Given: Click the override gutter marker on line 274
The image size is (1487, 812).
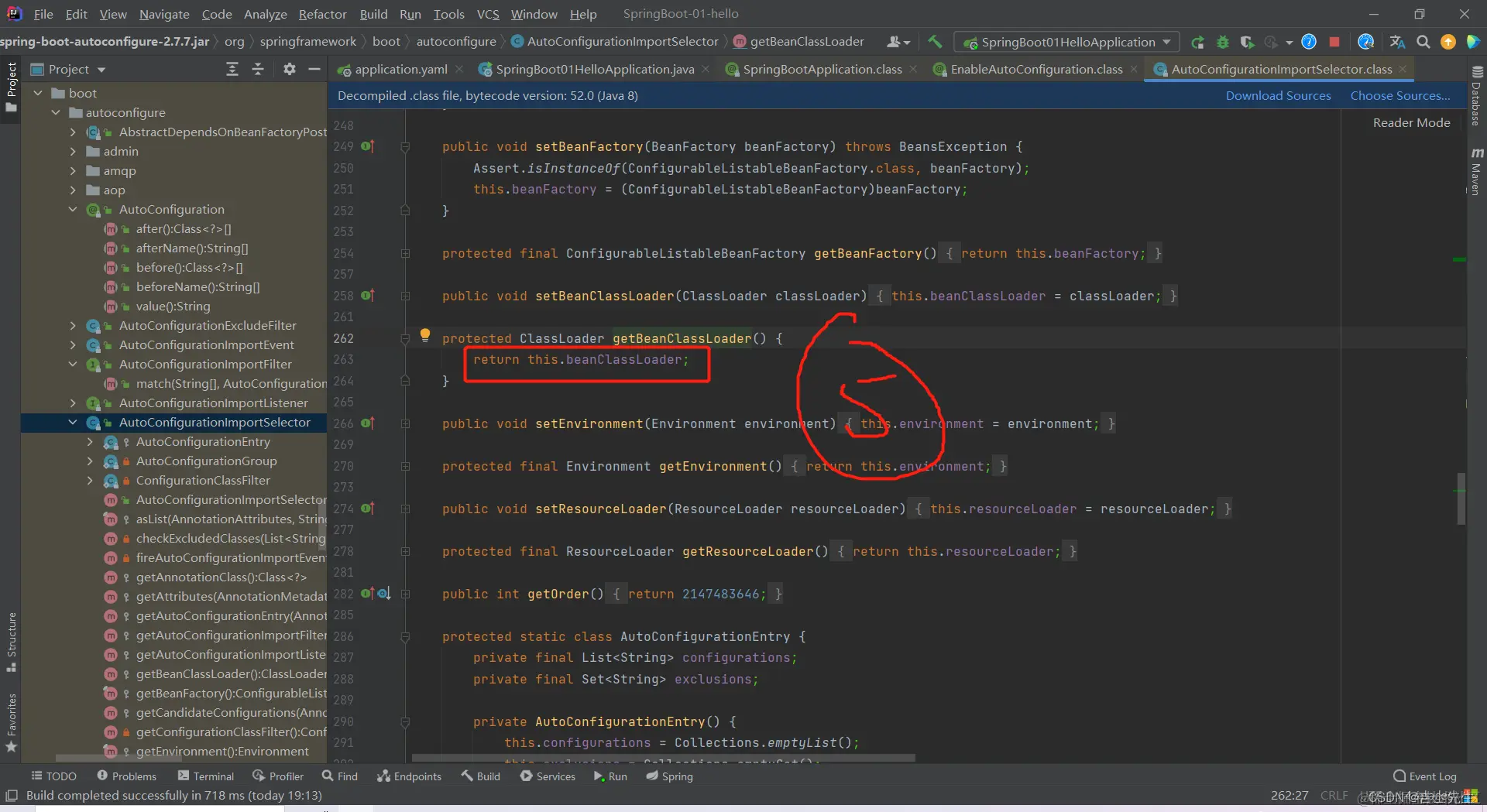Looking at the screenshot, I should coord(367,509).
